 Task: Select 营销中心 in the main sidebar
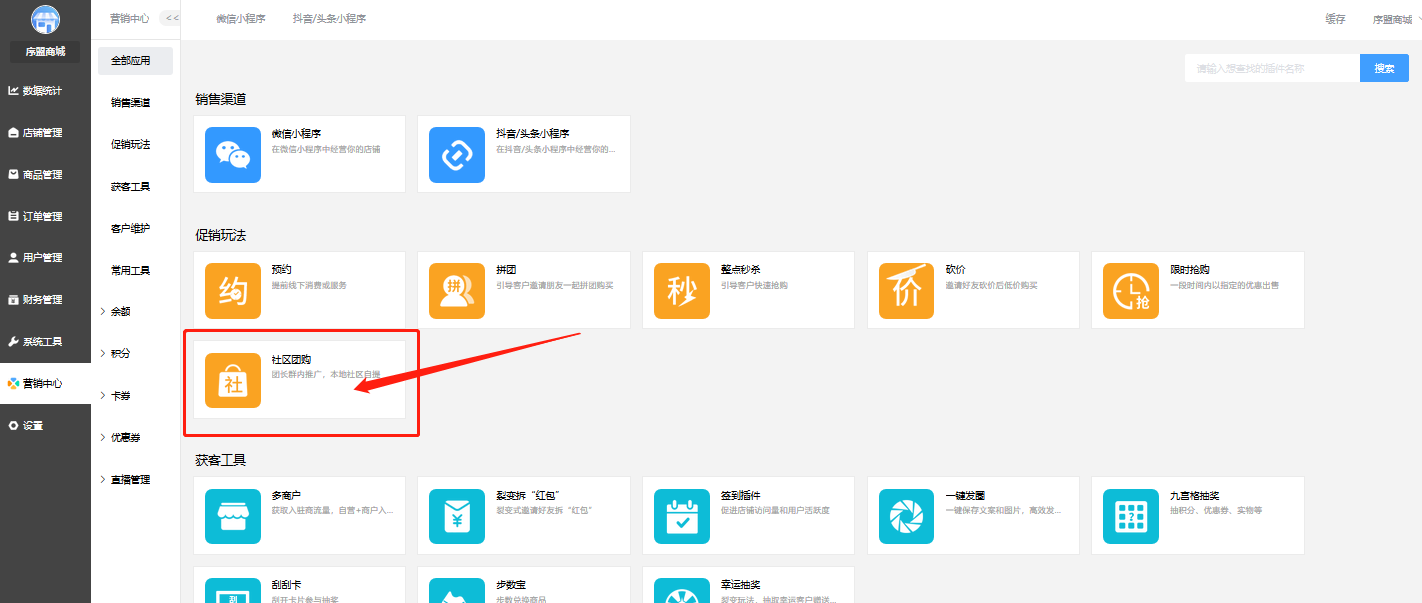point(45,384)
